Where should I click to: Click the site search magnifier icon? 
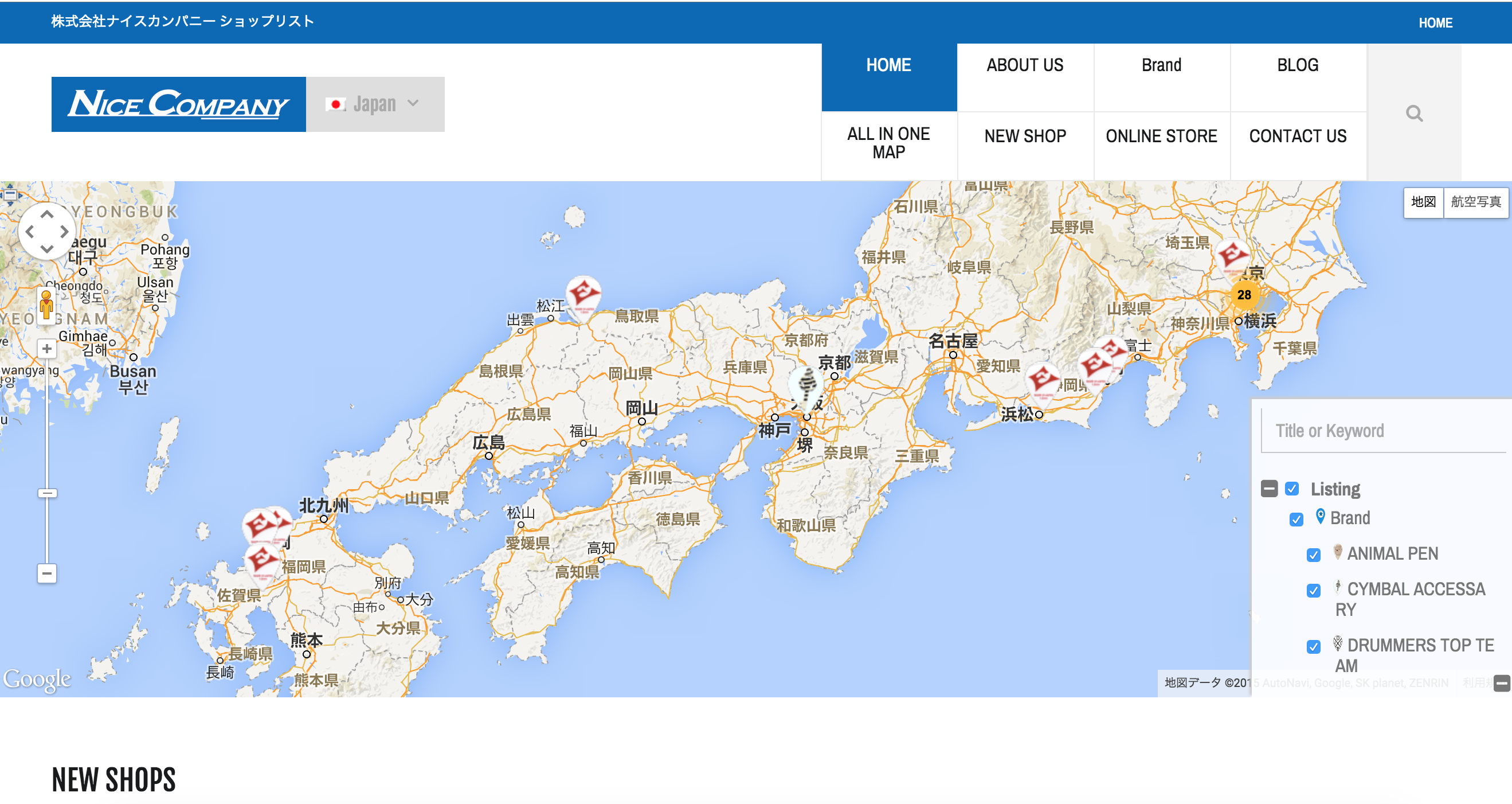point(1414,114)
